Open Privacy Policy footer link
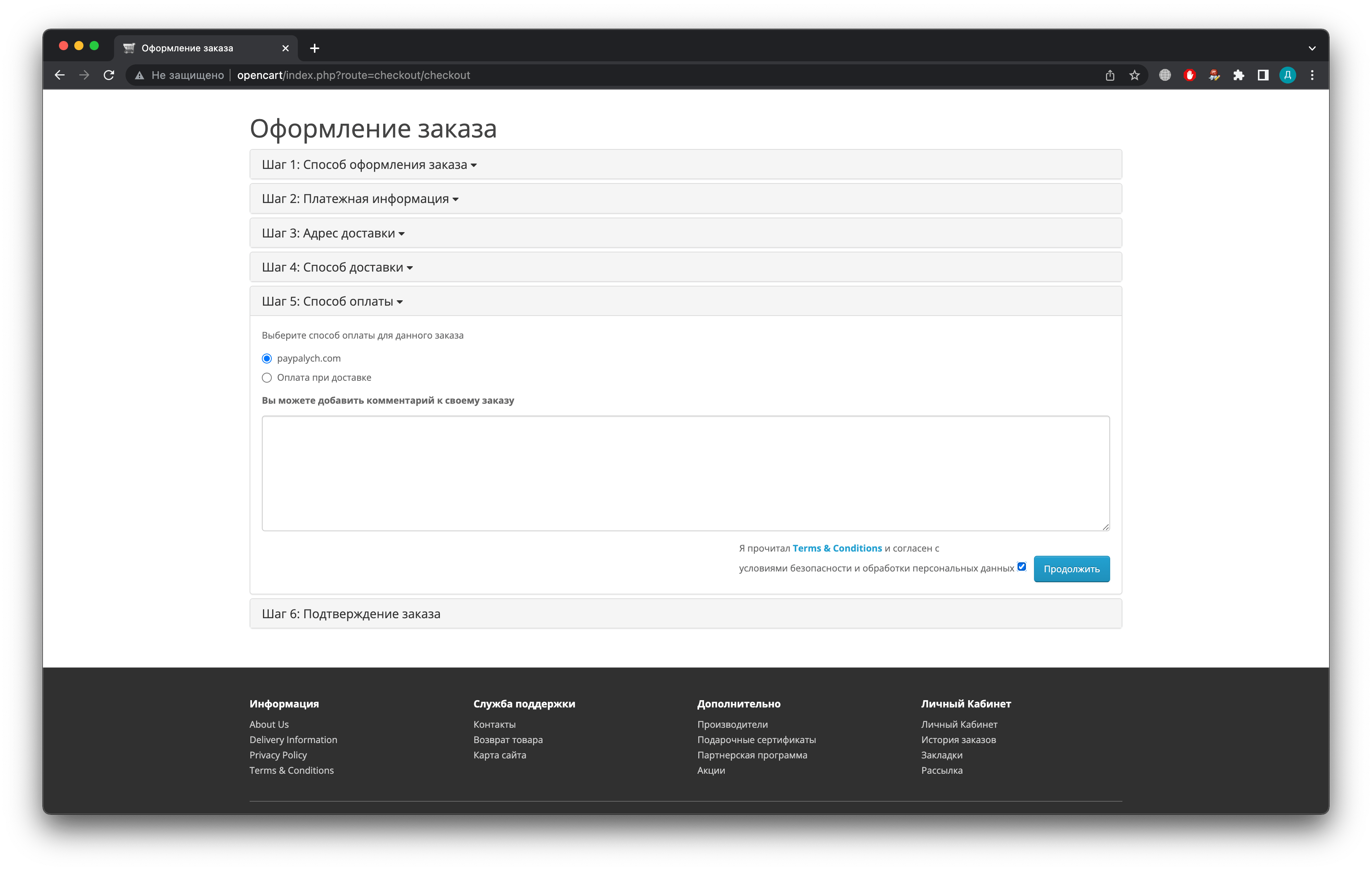This screenshot has width=1372, height=871. pyautogui.click(x=278, y=755)
